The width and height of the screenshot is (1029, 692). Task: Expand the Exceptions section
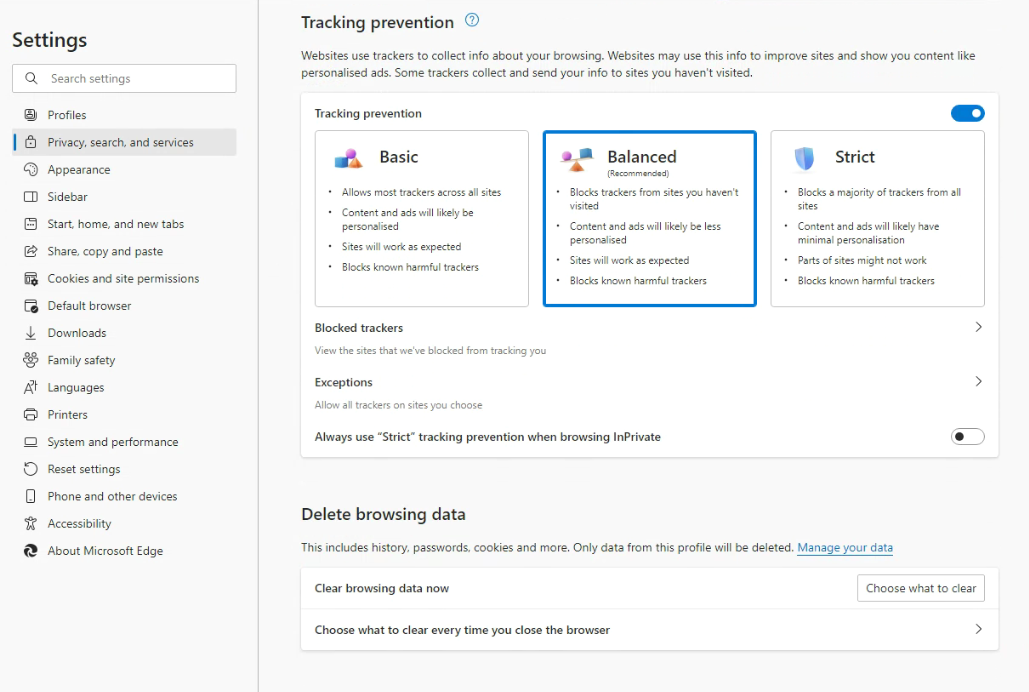(x=978, y=382)
